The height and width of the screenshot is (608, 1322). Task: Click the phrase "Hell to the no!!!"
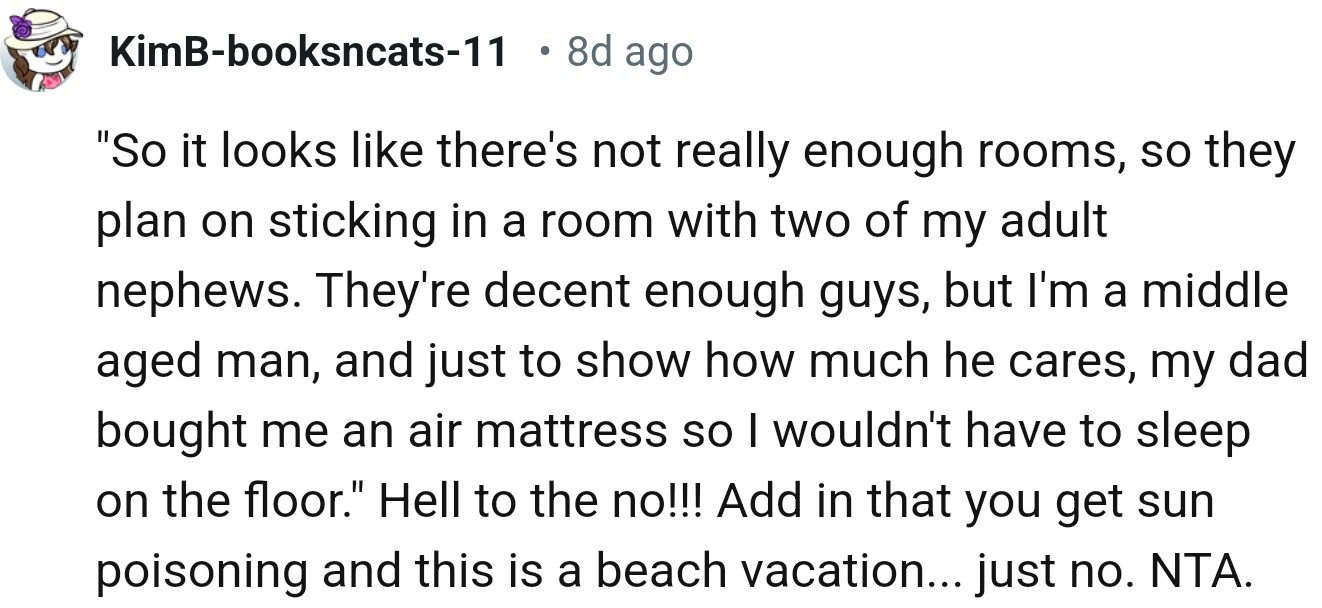547,500
